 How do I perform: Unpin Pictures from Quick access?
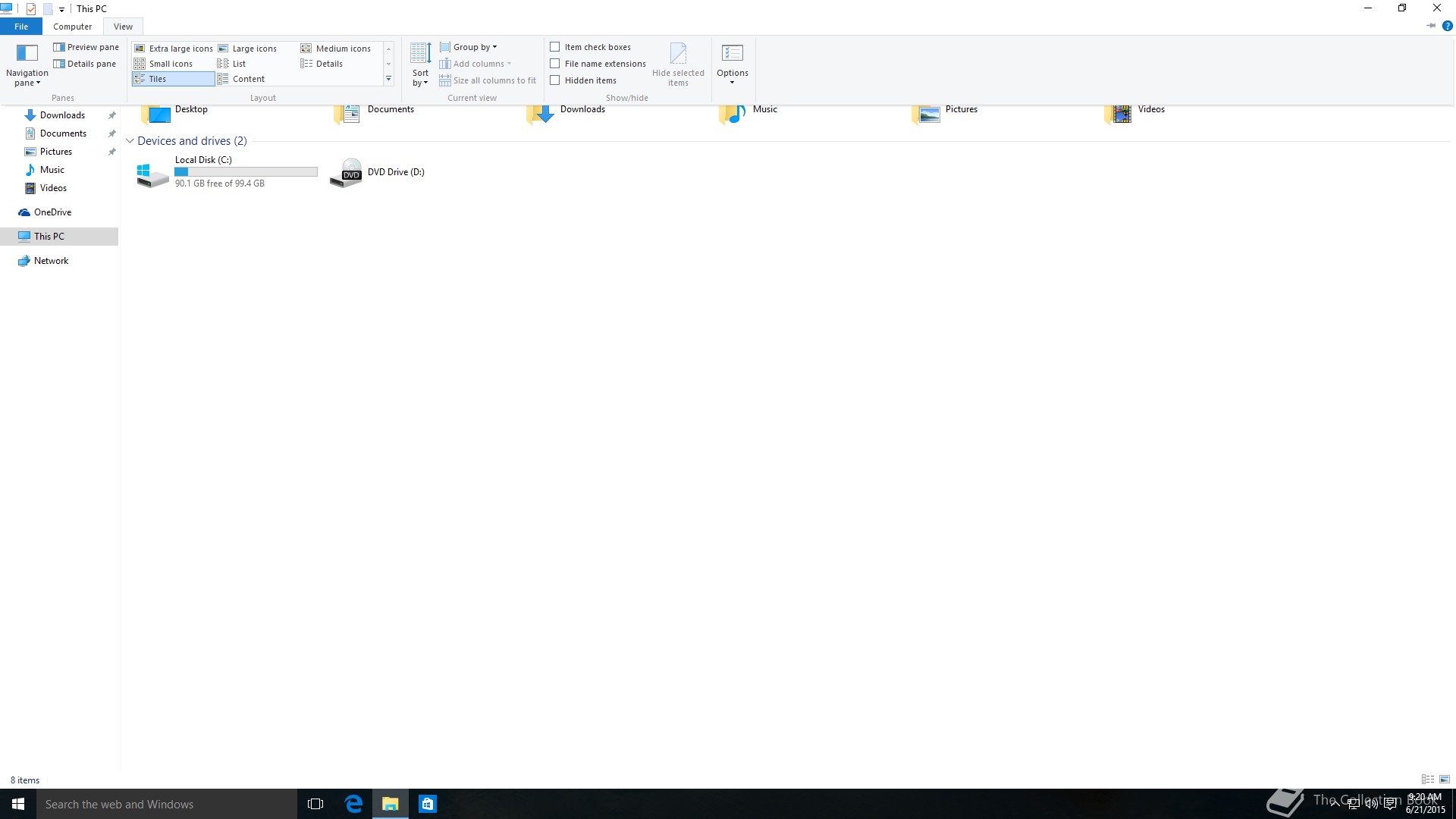pyautogui.click(x=111, y=152)
